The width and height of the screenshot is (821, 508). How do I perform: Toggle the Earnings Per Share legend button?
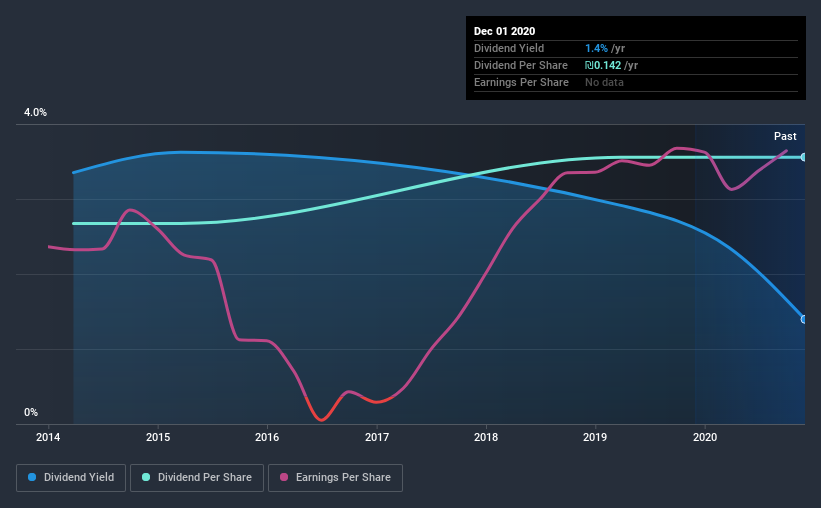pos(335,478)
